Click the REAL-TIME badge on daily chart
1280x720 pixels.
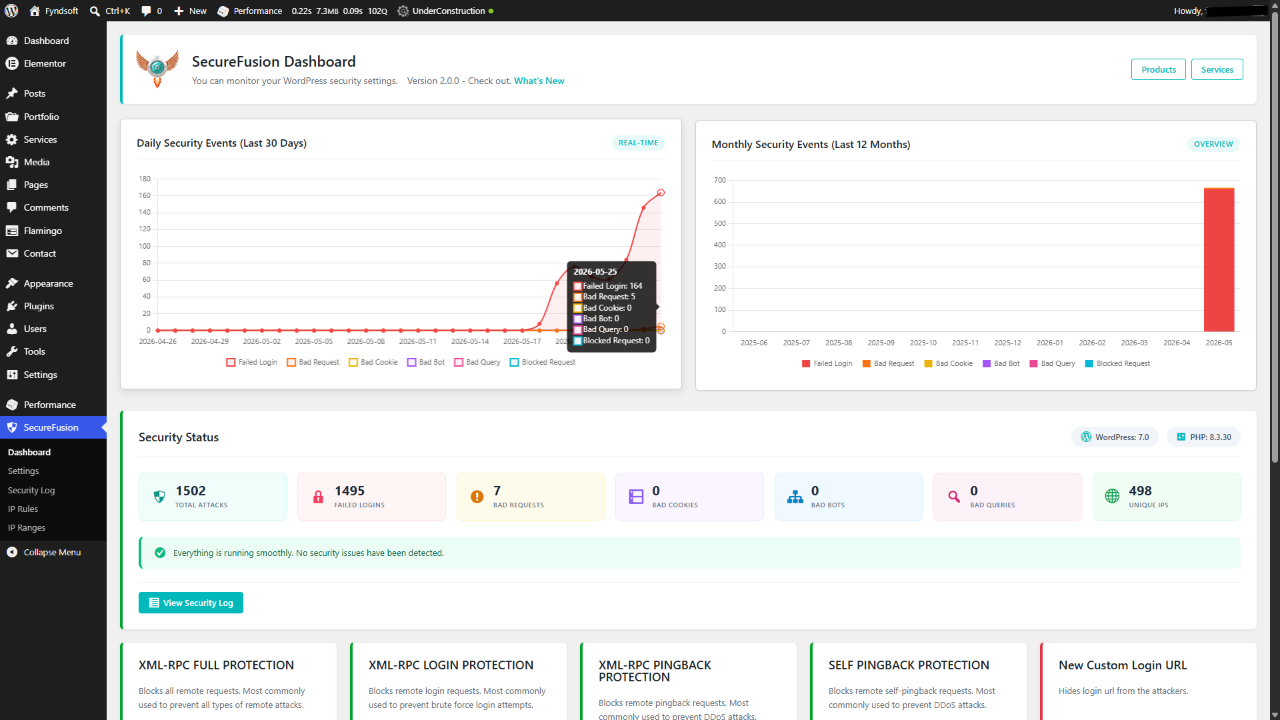click(638, 143)
